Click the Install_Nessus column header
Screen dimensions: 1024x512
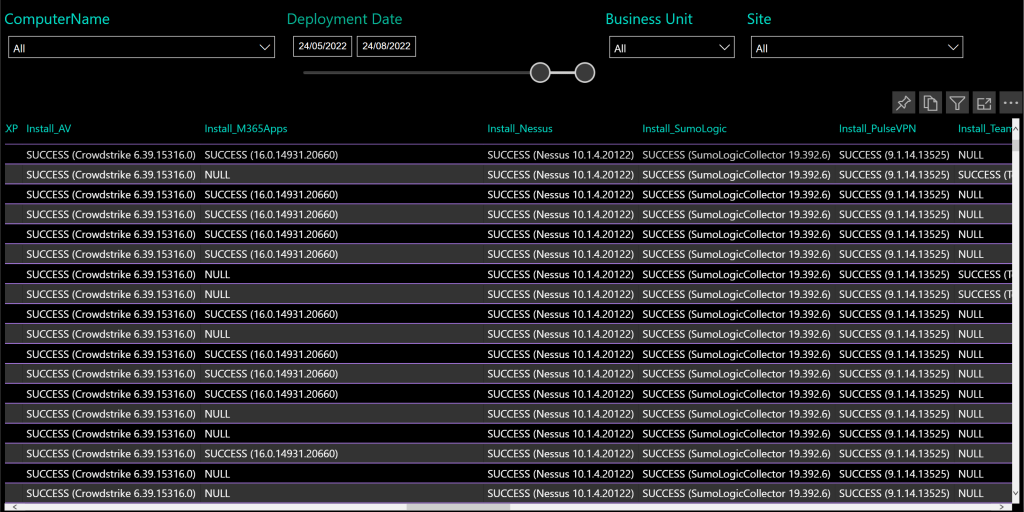click(520, 129)
